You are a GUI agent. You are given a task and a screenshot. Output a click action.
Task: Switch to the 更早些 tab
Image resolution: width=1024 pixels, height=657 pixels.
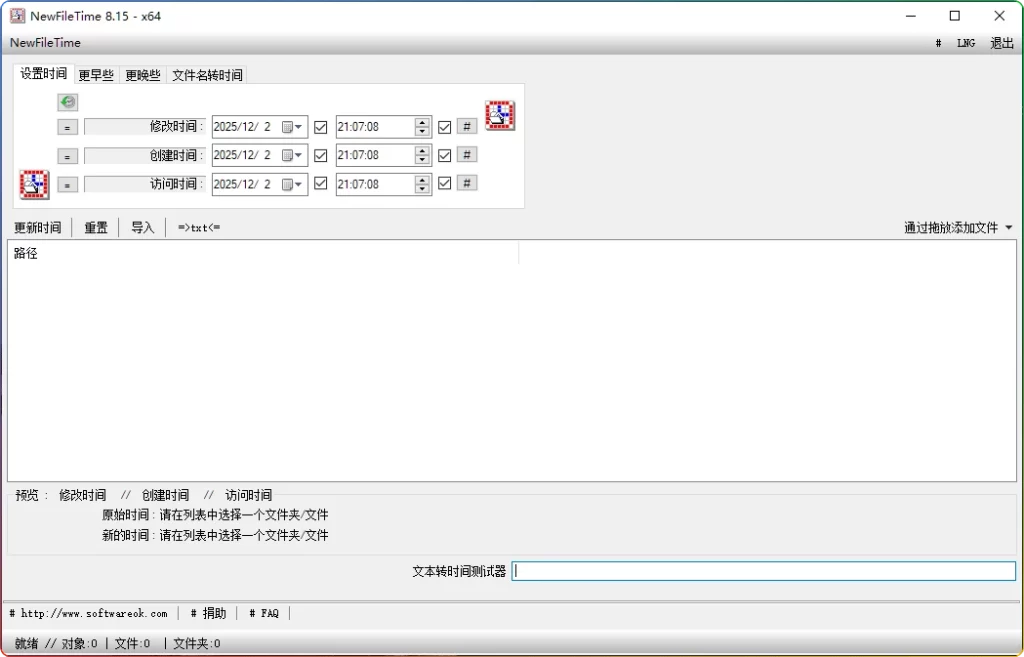pyautogui.click(x=95, y=74)
